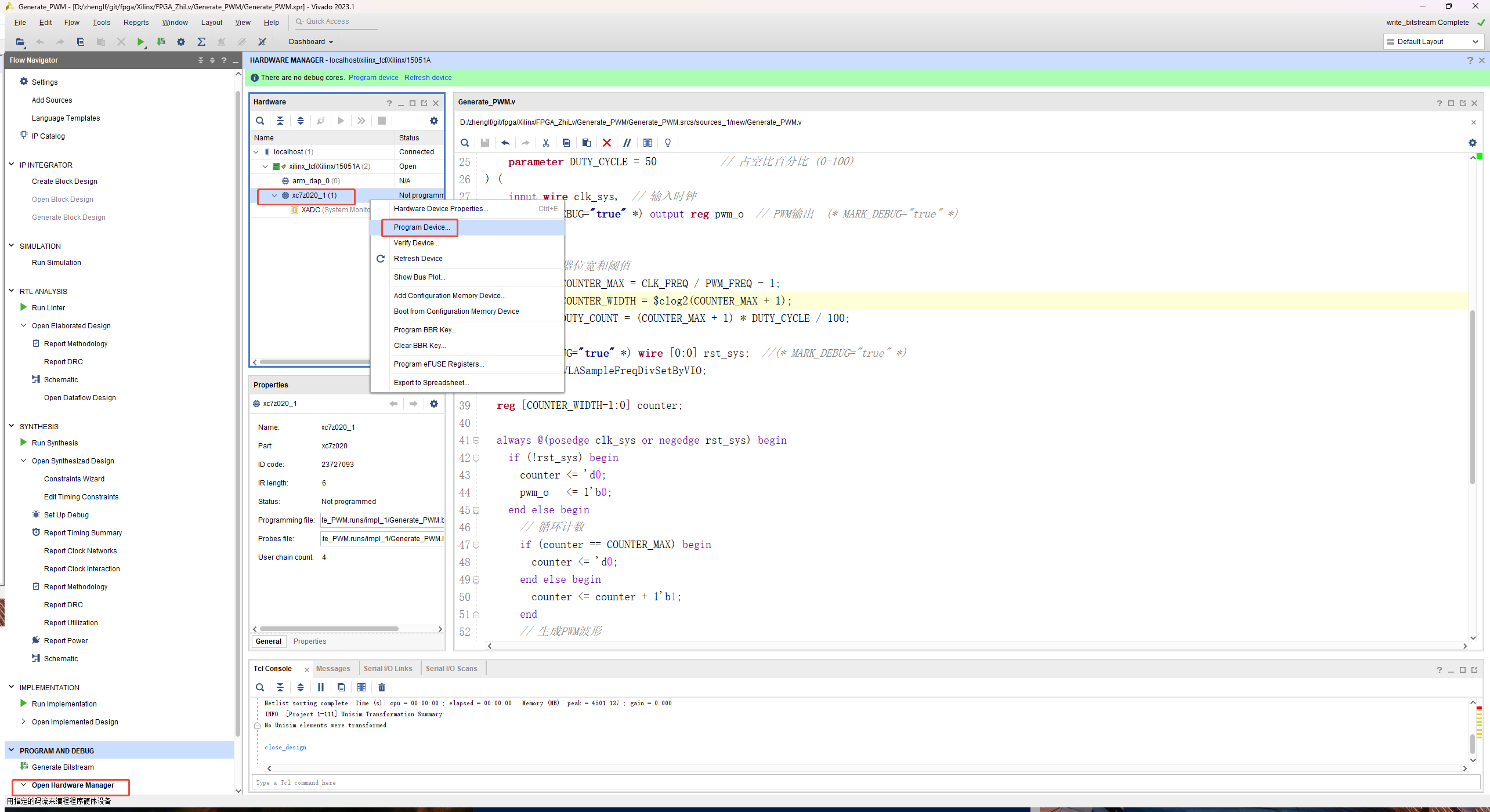Clear the Tcl Console with trash icon
The height and width of the screenshot is (812, 1490).
[381, 687]
